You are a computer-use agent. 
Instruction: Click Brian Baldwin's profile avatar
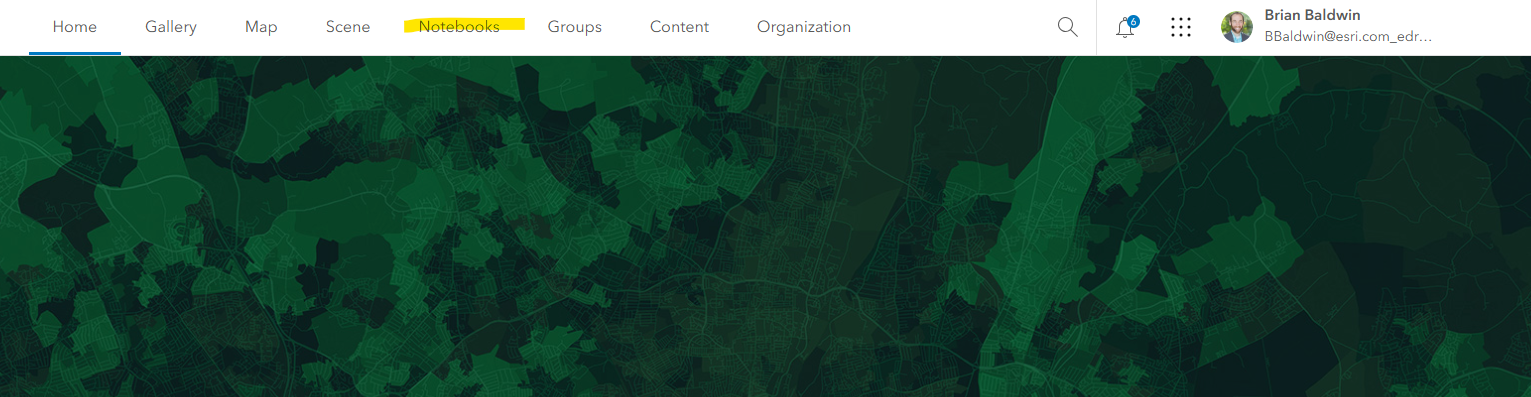tap(1237, 27)
